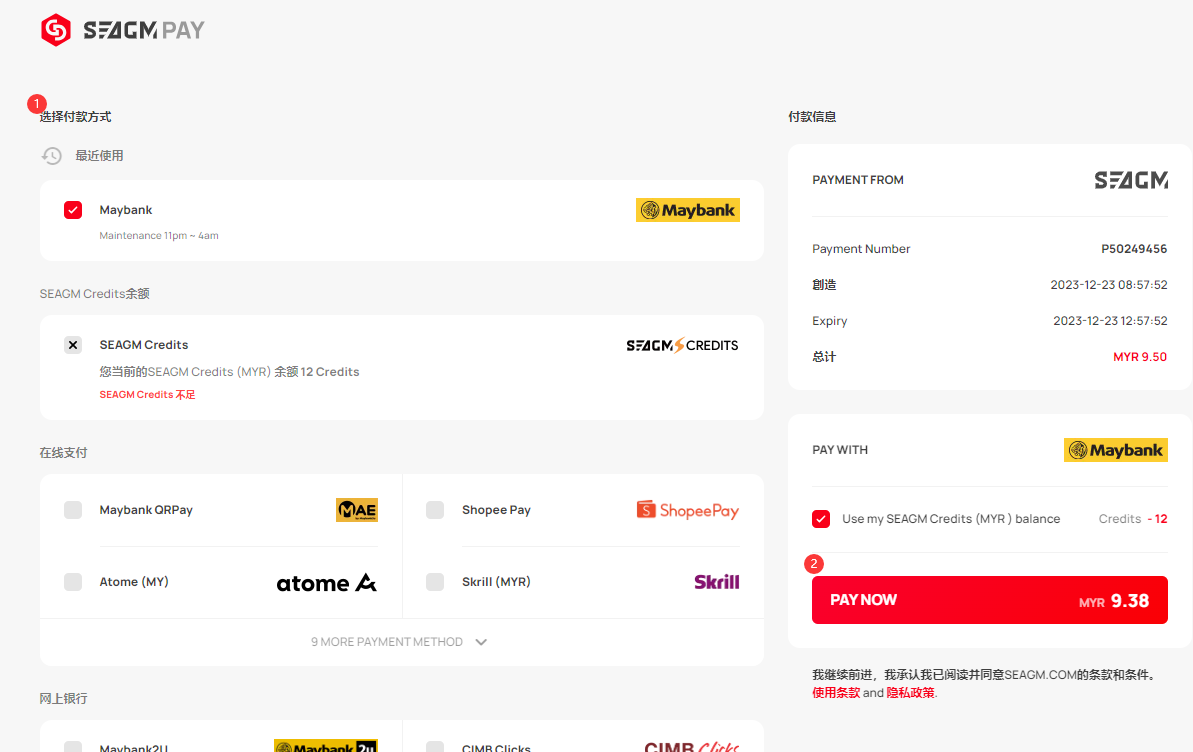Click the 在线支付 section heading

[63, 453]
